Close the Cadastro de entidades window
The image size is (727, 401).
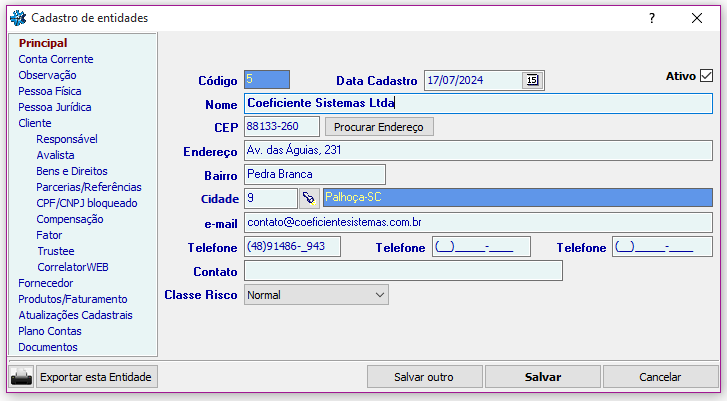point(696,18)
